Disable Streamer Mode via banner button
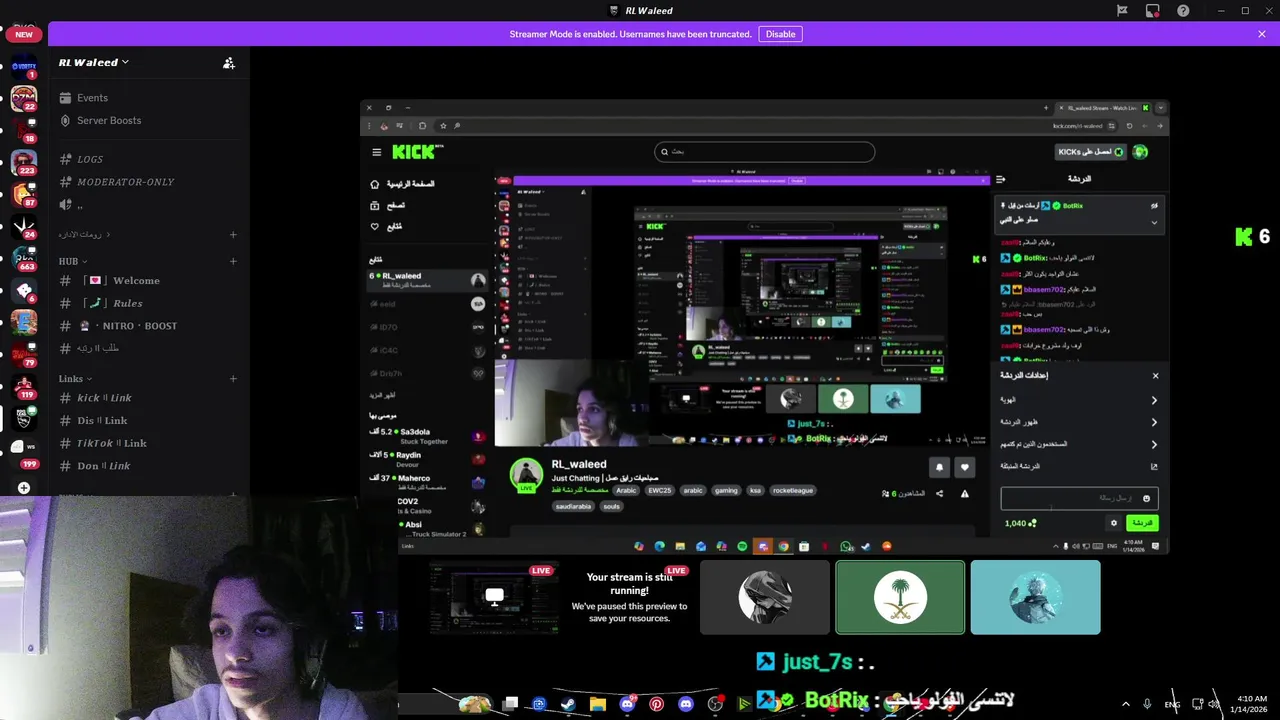 point(780,34)
